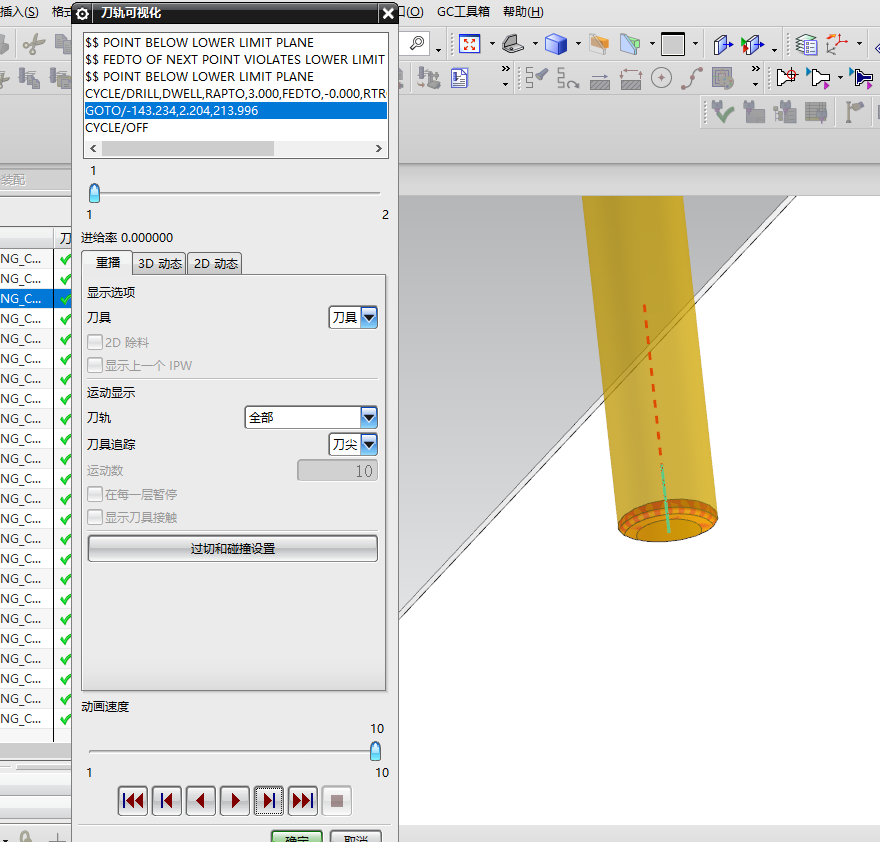This screenshot has height=842, width=880.
Task: Click the verify tool path checkmark icon
Action: [722, 112]
